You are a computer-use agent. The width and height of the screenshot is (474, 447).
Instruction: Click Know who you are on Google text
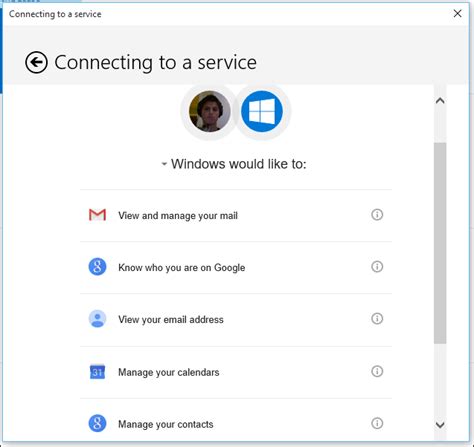point(182,268)
